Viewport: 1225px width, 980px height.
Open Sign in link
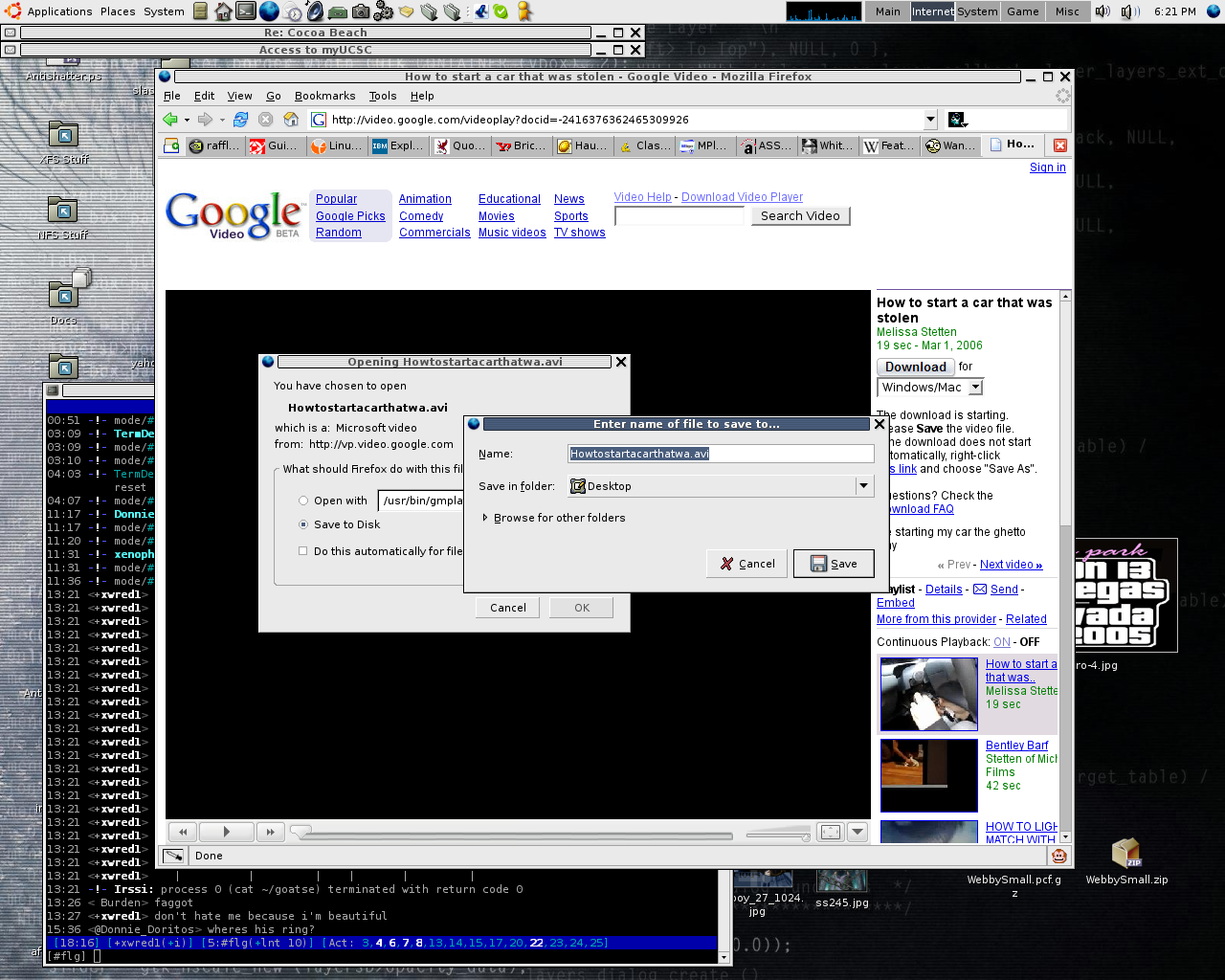(x=1047, y=167)
